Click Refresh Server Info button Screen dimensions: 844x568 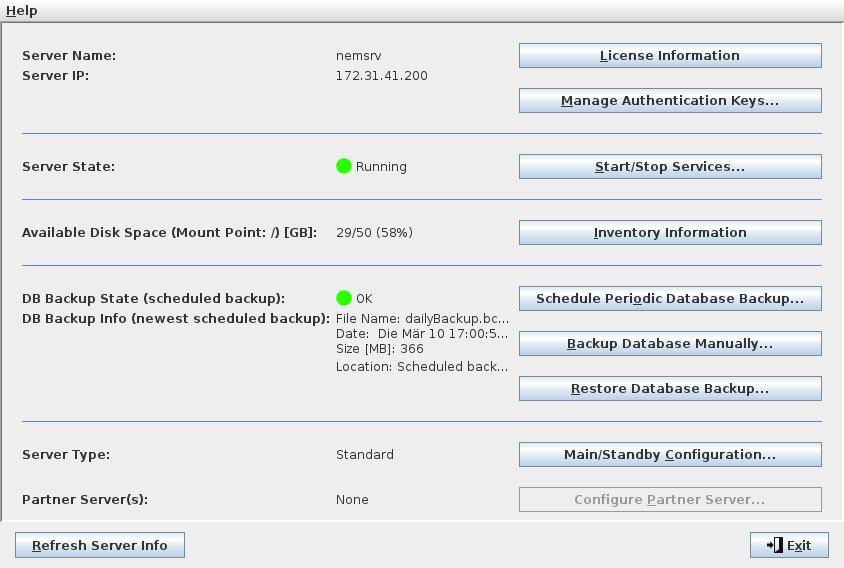pos(100,545)
